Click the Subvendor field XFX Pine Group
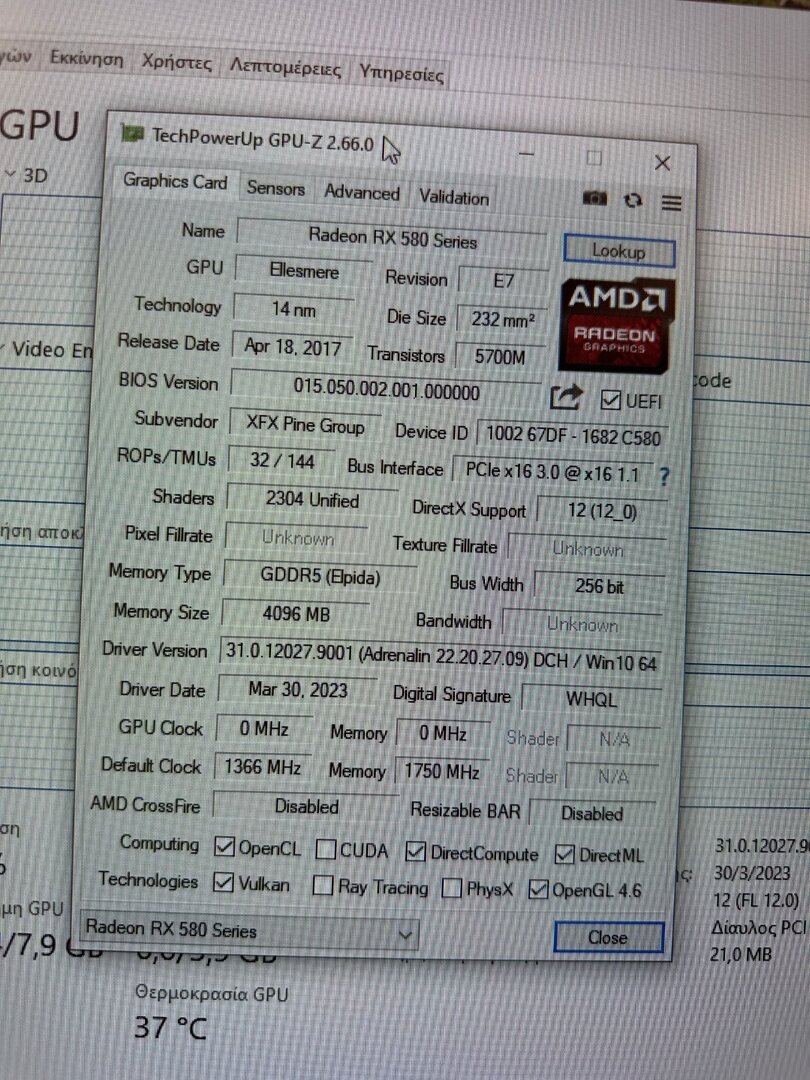The height and width of the screenshot is (1080, 810). tap(305, 424)
